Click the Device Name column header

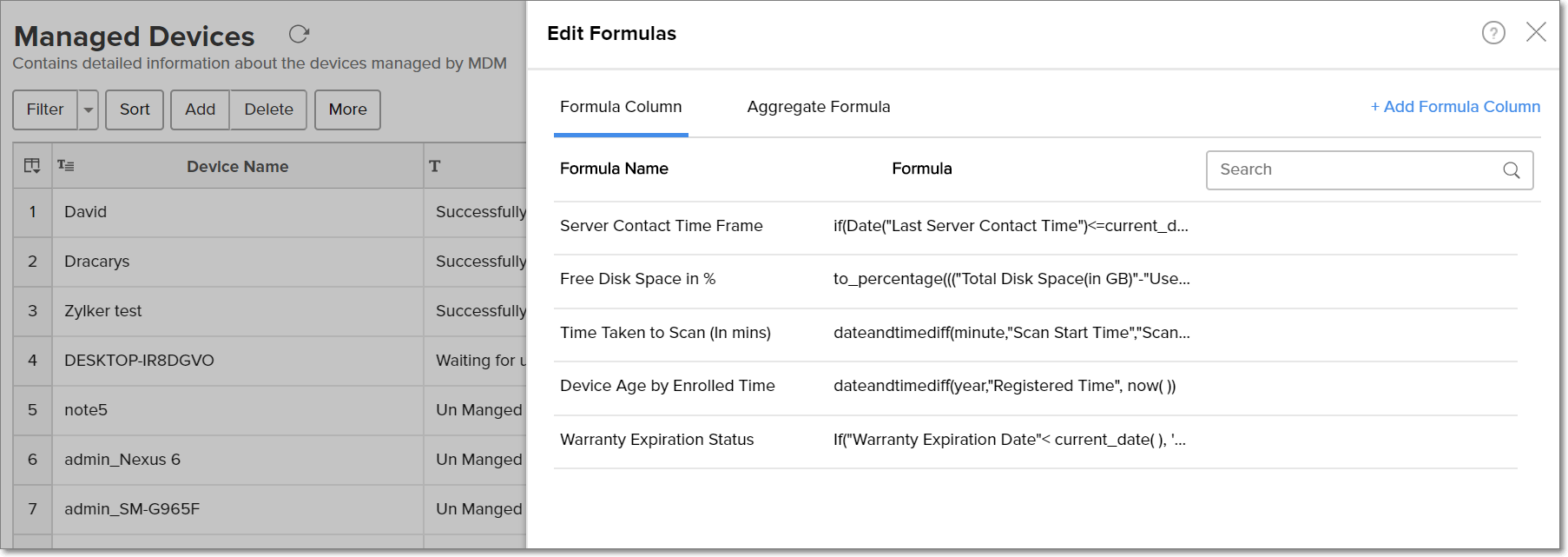(x=237, y=167)
